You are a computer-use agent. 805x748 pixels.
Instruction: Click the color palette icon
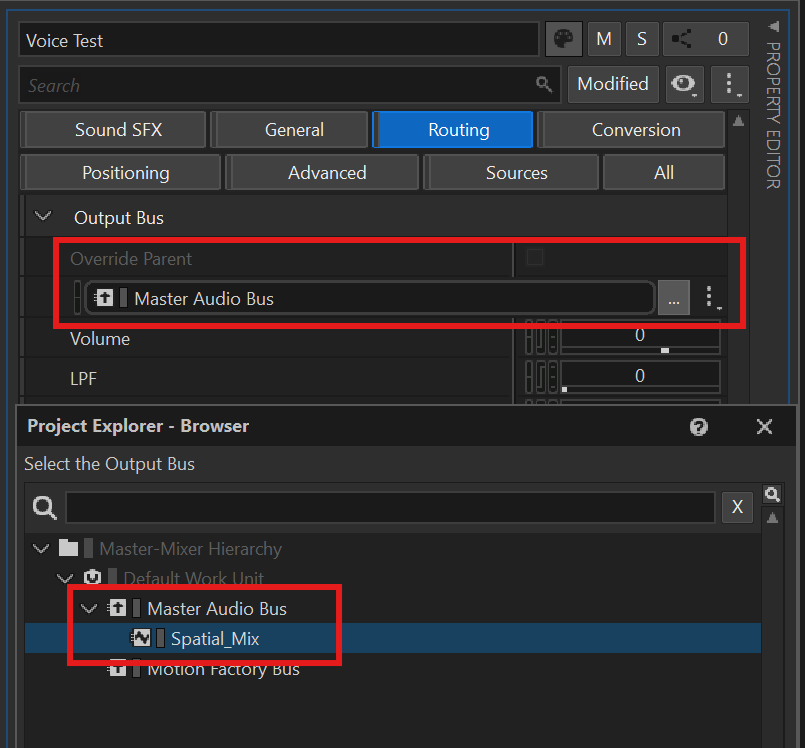[x=563, y=39]
